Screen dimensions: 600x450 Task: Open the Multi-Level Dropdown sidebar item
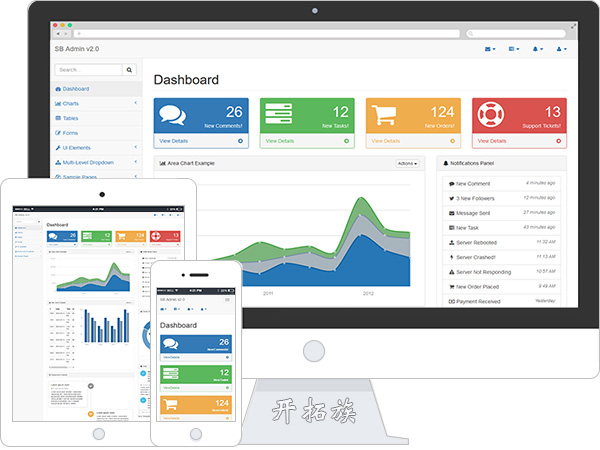96,162
